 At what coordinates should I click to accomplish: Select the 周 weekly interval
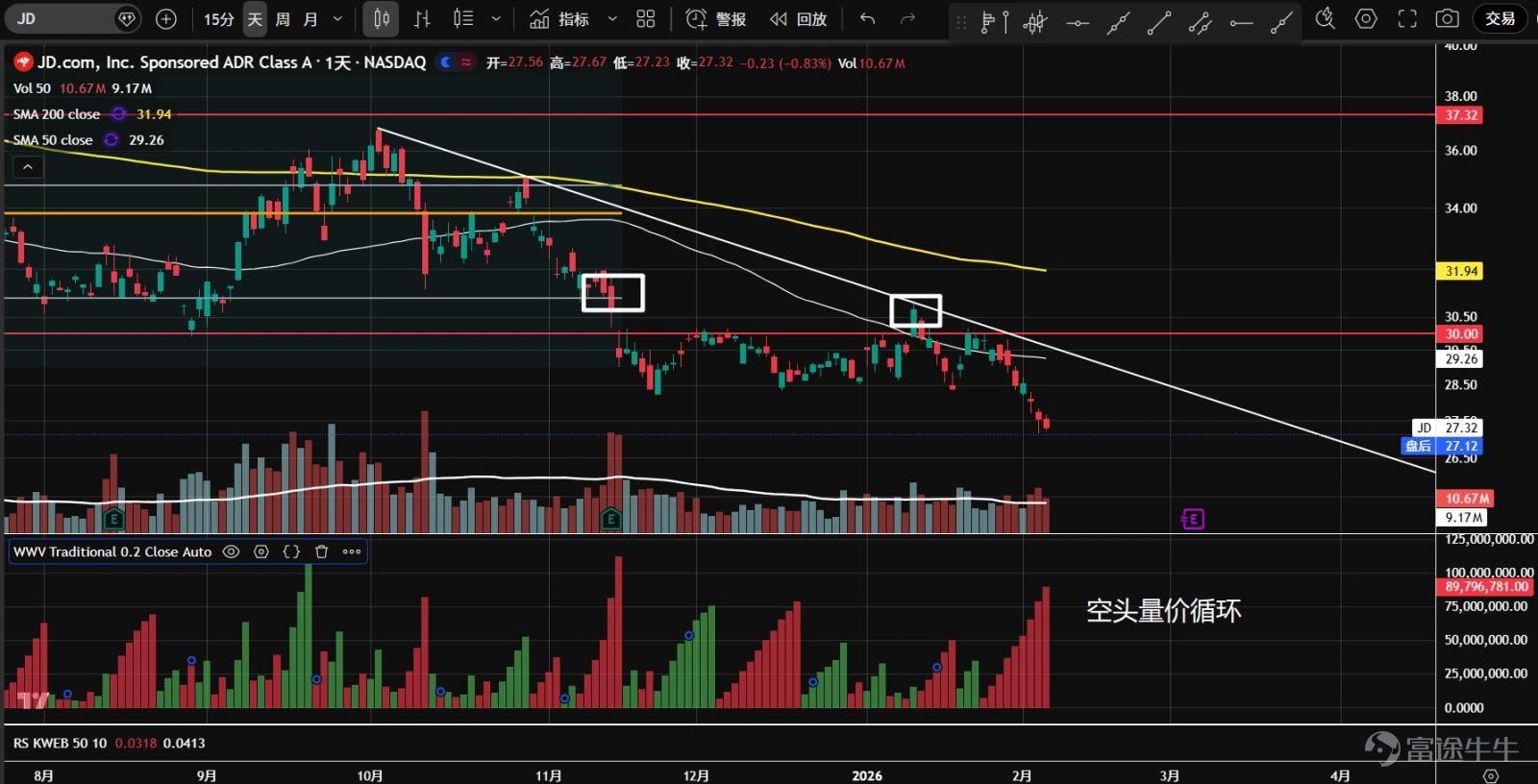pyautogui.click(x=283, y=19)
